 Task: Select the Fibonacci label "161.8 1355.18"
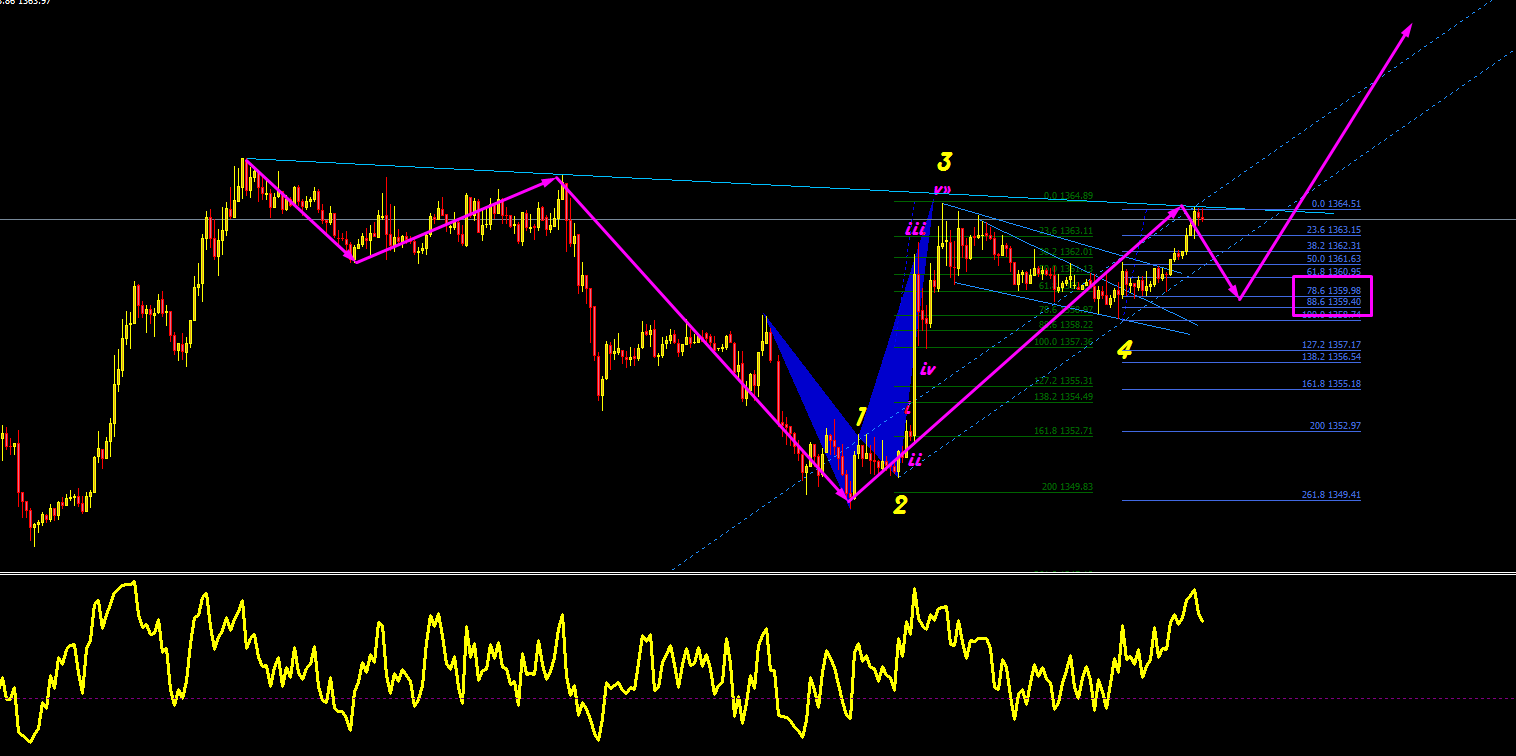tap(1331, 384)
